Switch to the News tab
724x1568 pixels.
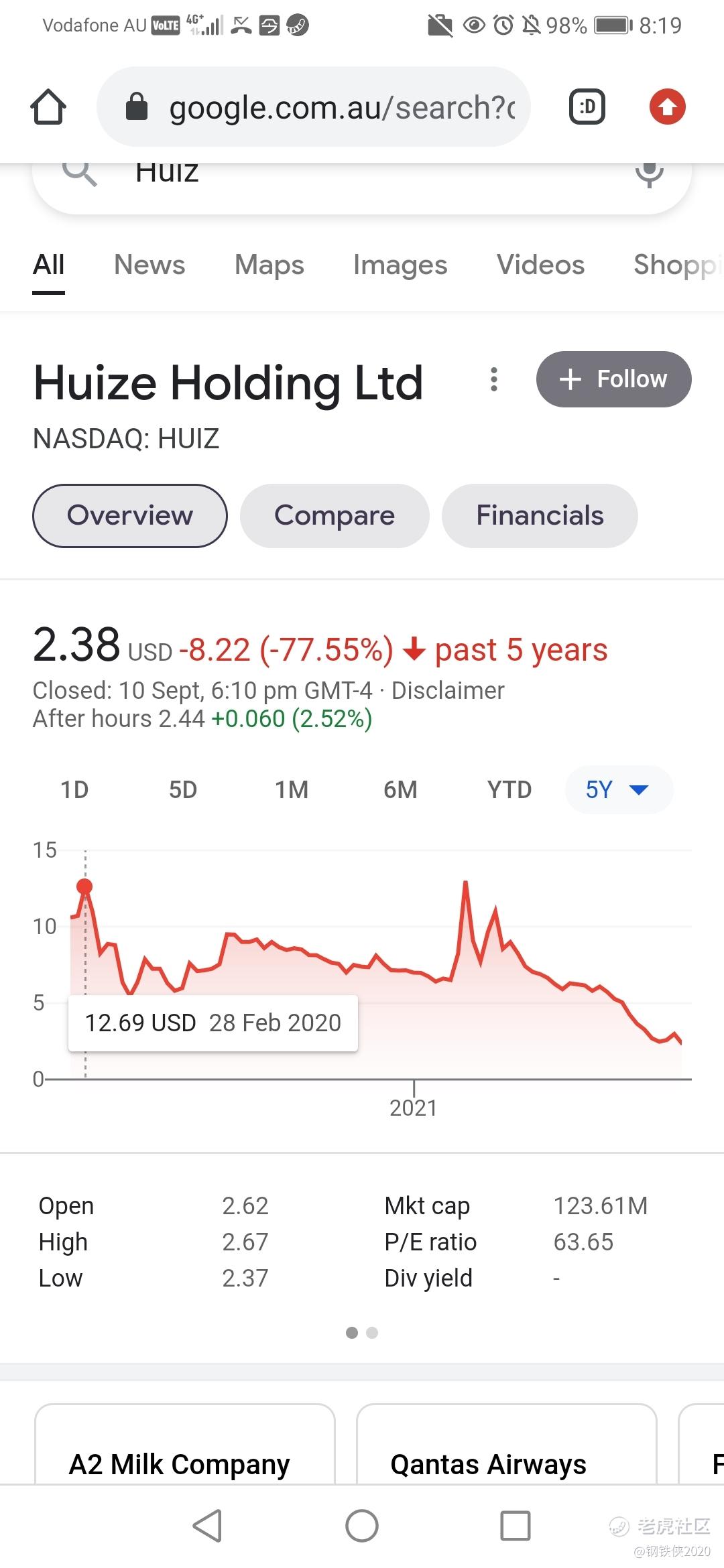click(x=149, y=265)
